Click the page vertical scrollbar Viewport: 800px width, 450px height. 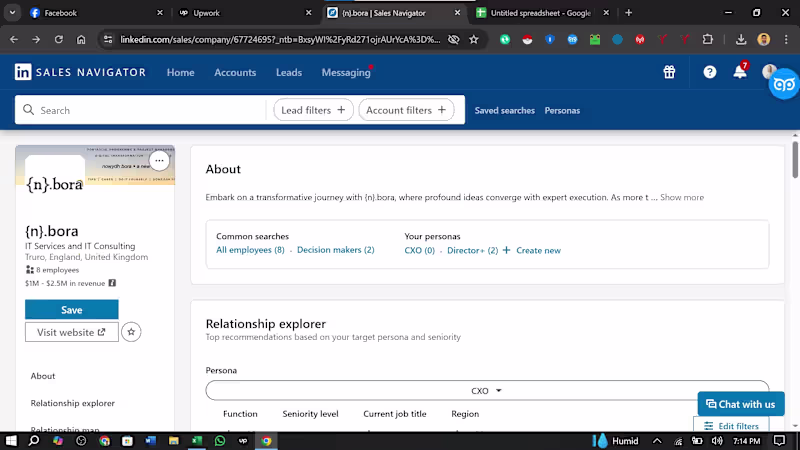(795, 160)
